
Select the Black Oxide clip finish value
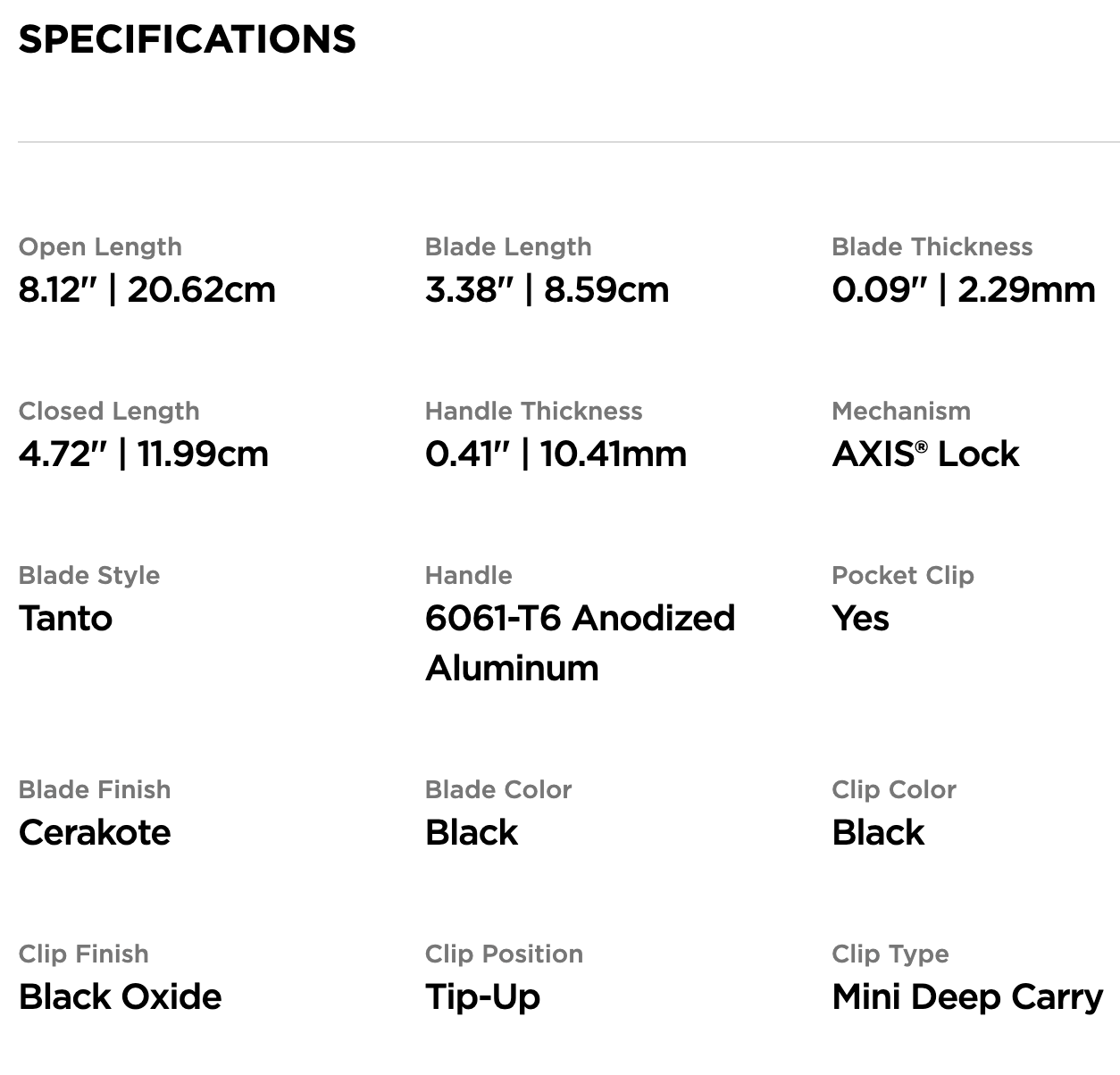pos(121,996)
